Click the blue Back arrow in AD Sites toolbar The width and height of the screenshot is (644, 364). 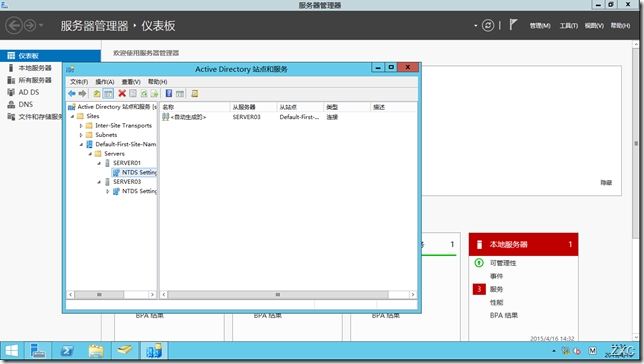click(72, 94)
